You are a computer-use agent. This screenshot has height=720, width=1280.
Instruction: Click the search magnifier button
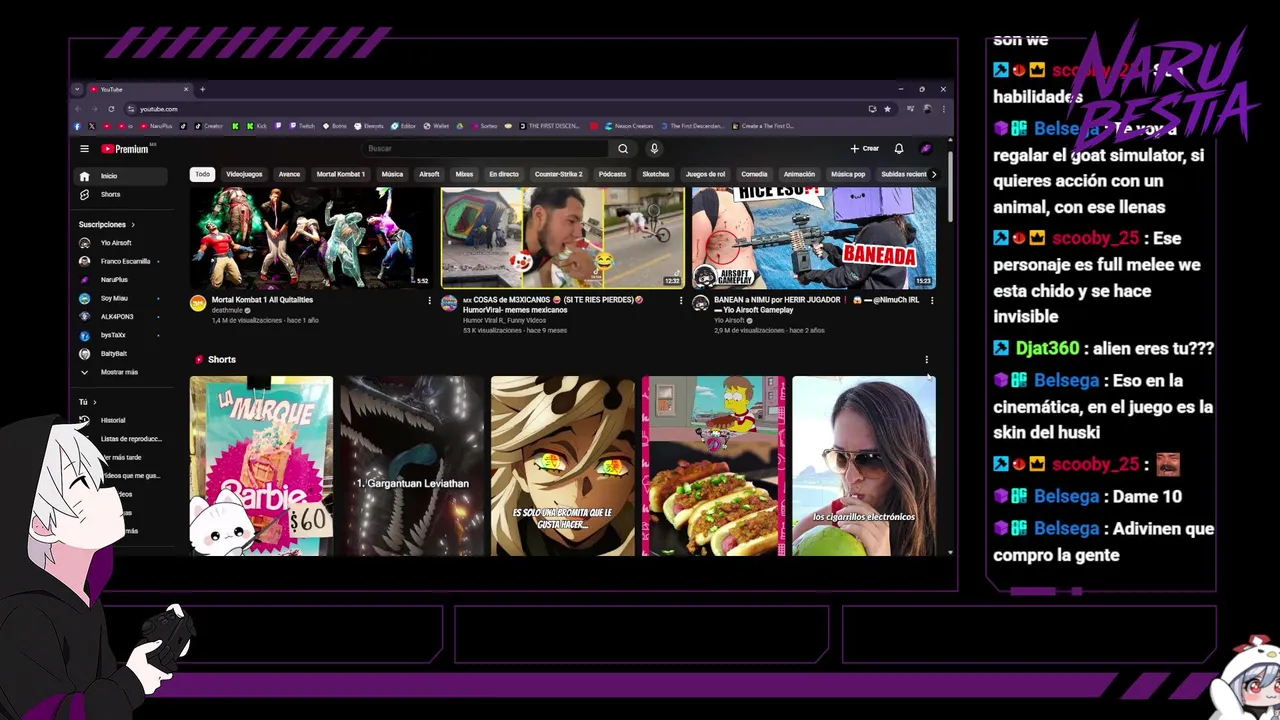[622, 149]
